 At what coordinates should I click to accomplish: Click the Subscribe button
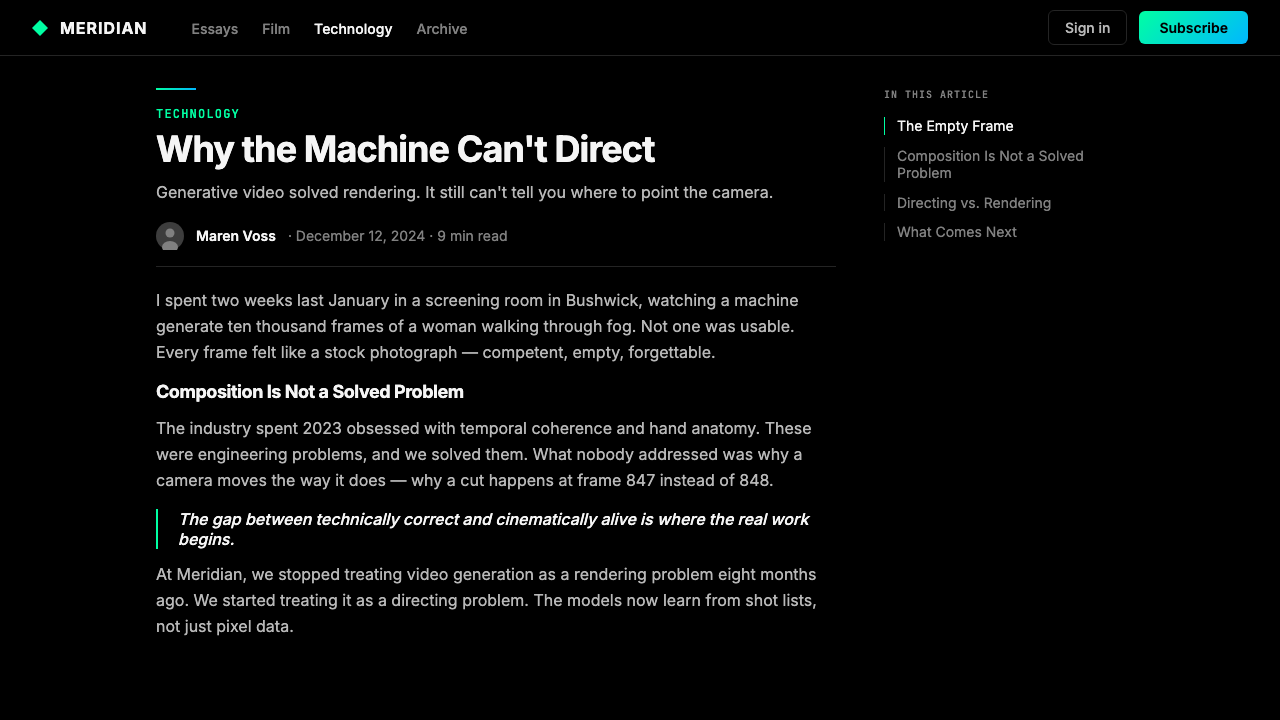(1193, 28)
